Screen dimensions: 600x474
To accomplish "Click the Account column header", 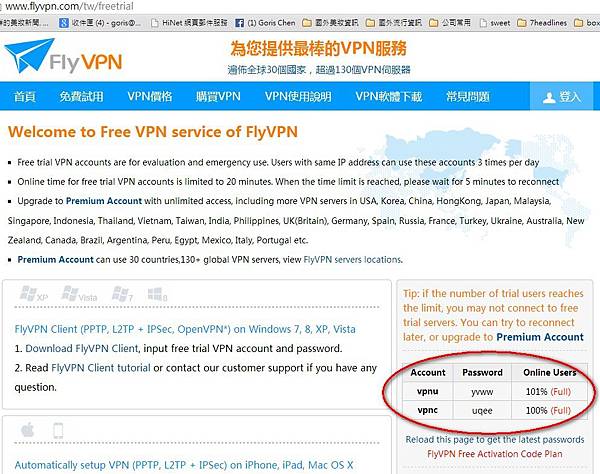I will pos(428,373).
